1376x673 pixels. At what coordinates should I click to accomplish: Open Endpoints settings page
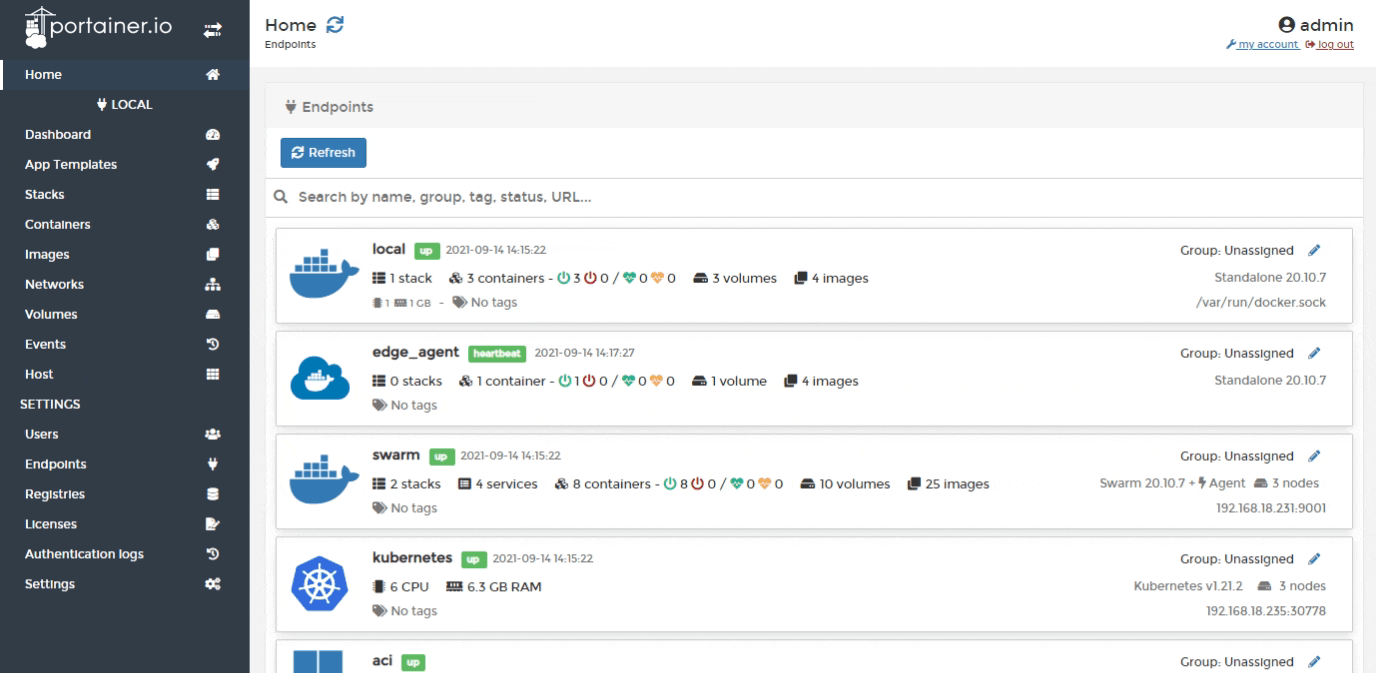pyautogui.click(x=55, y=464)
